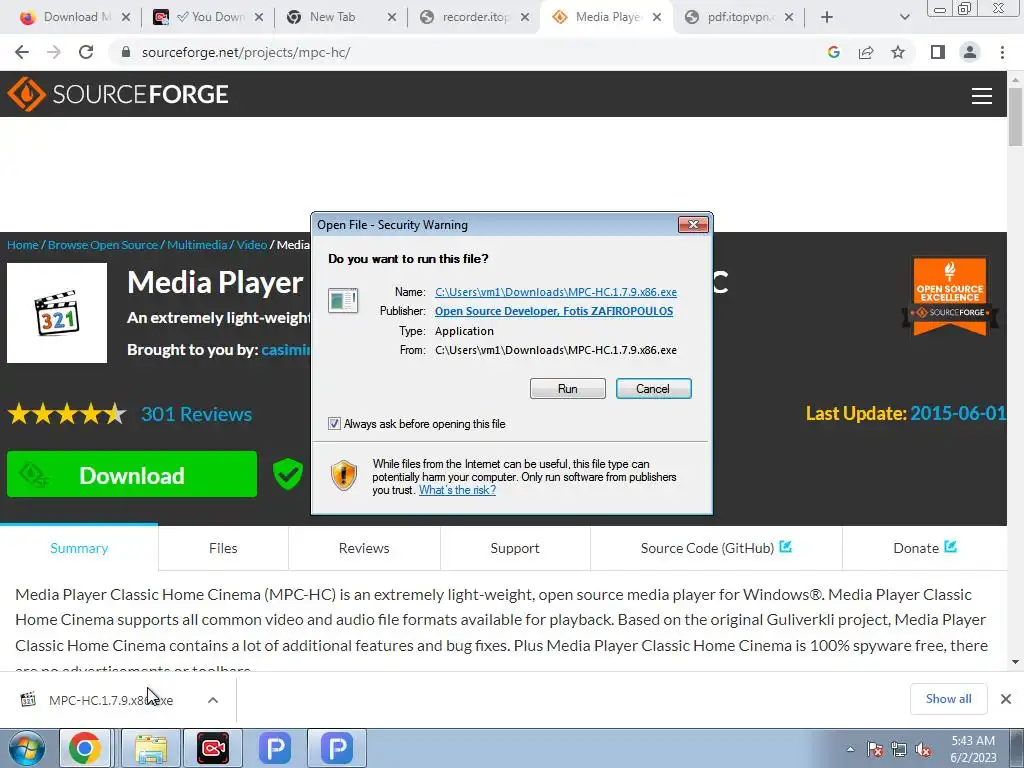The image size is (1024, 768).
Task: Click the green Download button
Action: pos(132,474)
